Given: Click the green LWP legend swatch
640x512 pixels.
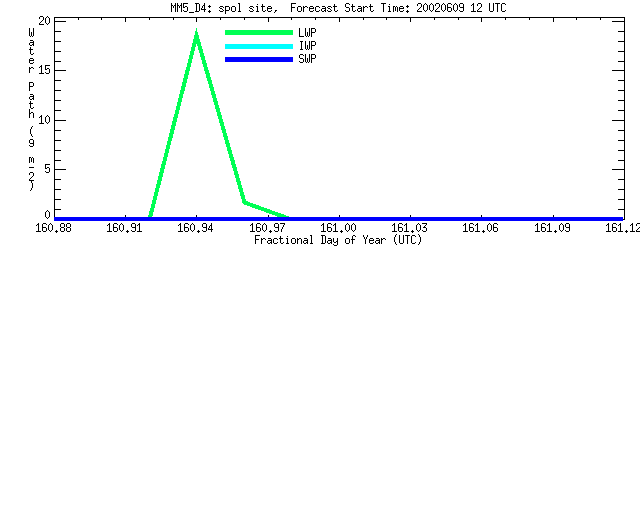Looking at the screenshot, I should pyautogui.click(x=259, y=33).
